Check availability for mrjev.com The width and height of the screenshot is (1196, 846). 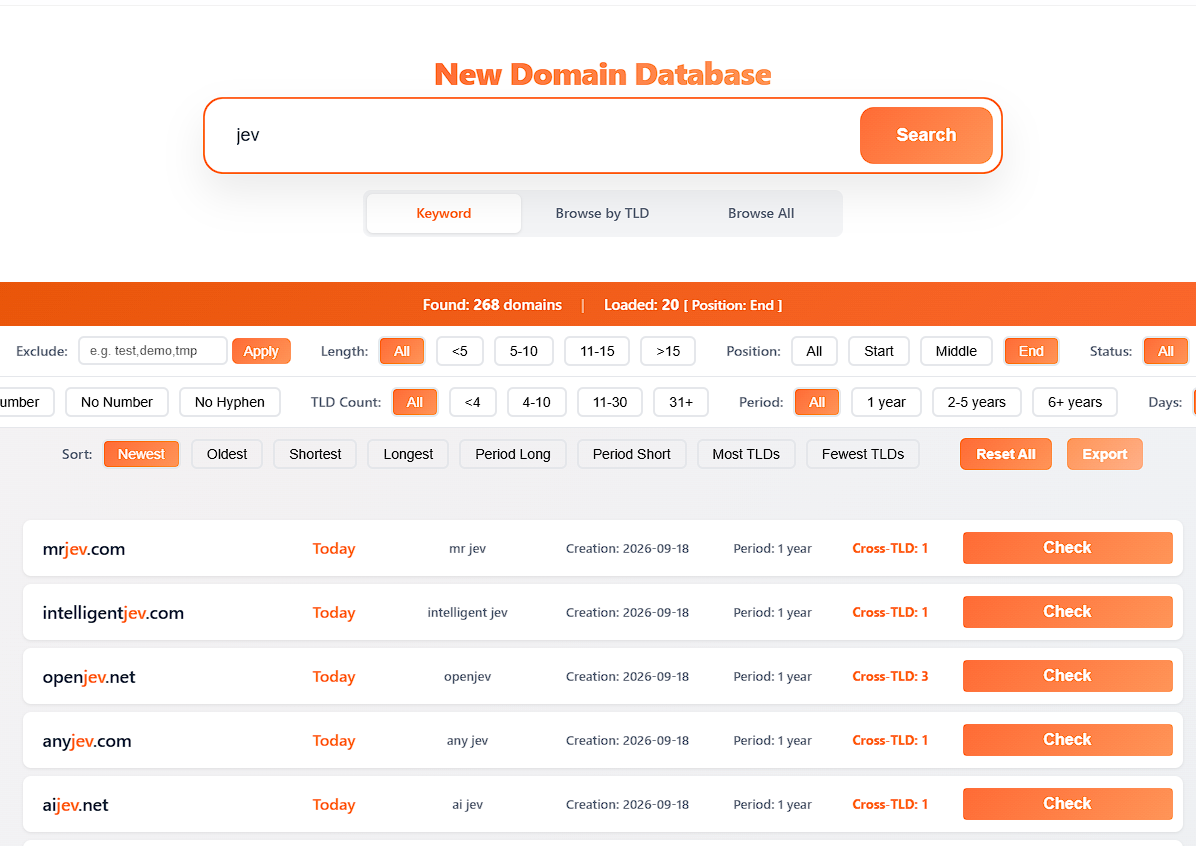pyautogui.click(x=1067, y=548)
